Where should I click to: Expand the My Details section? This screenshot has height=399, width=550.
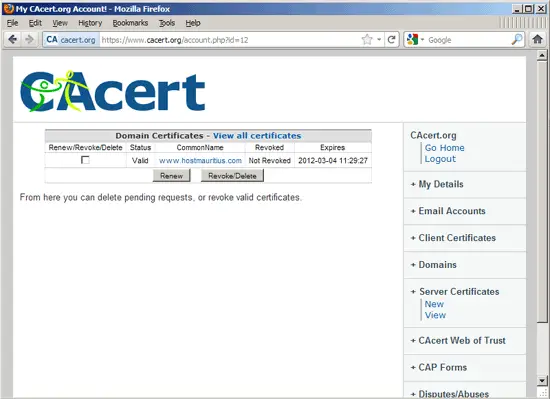437,184
